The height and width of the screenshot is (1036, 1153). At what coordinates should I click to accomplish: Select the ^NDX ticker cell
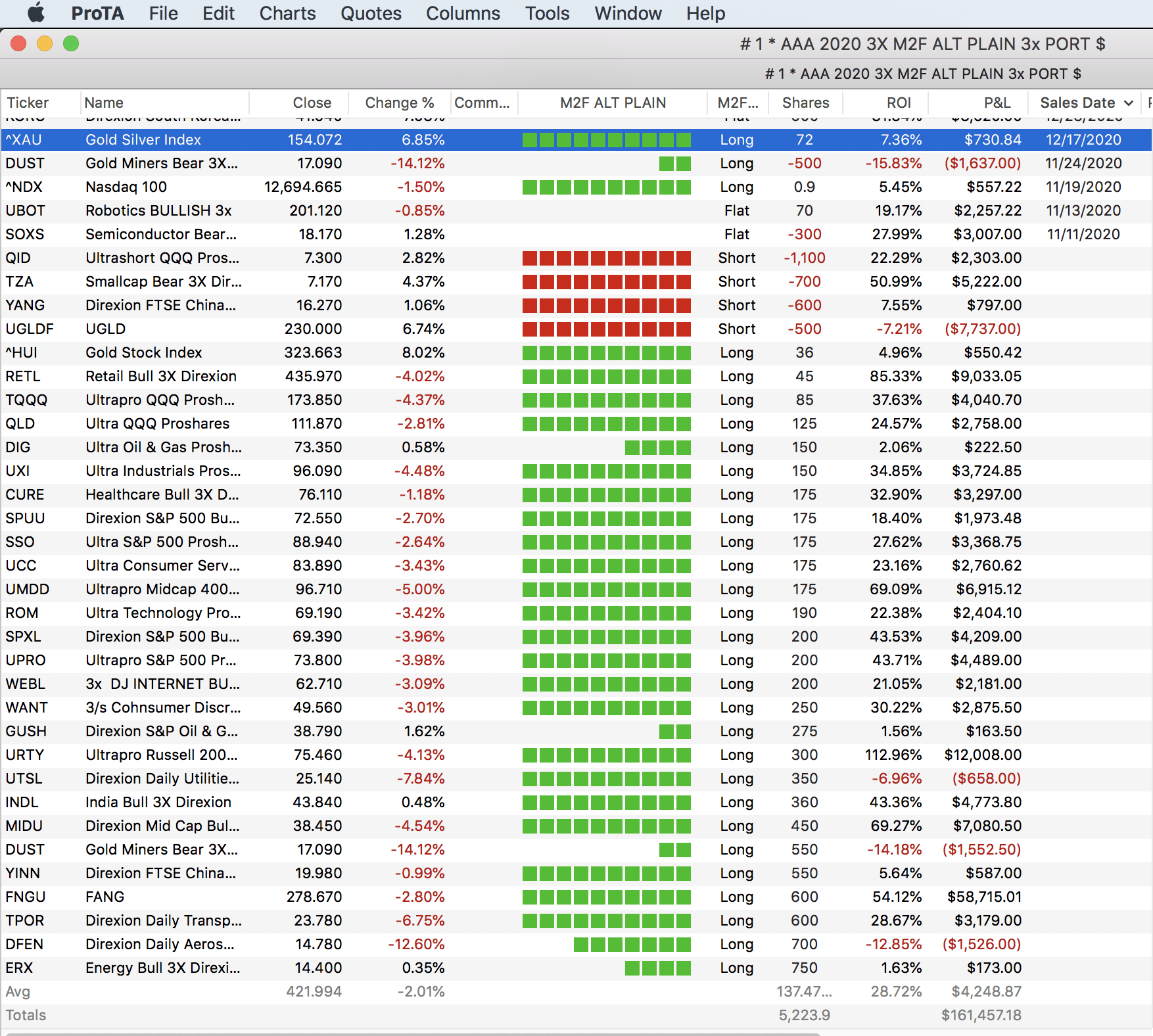[24, 187]
